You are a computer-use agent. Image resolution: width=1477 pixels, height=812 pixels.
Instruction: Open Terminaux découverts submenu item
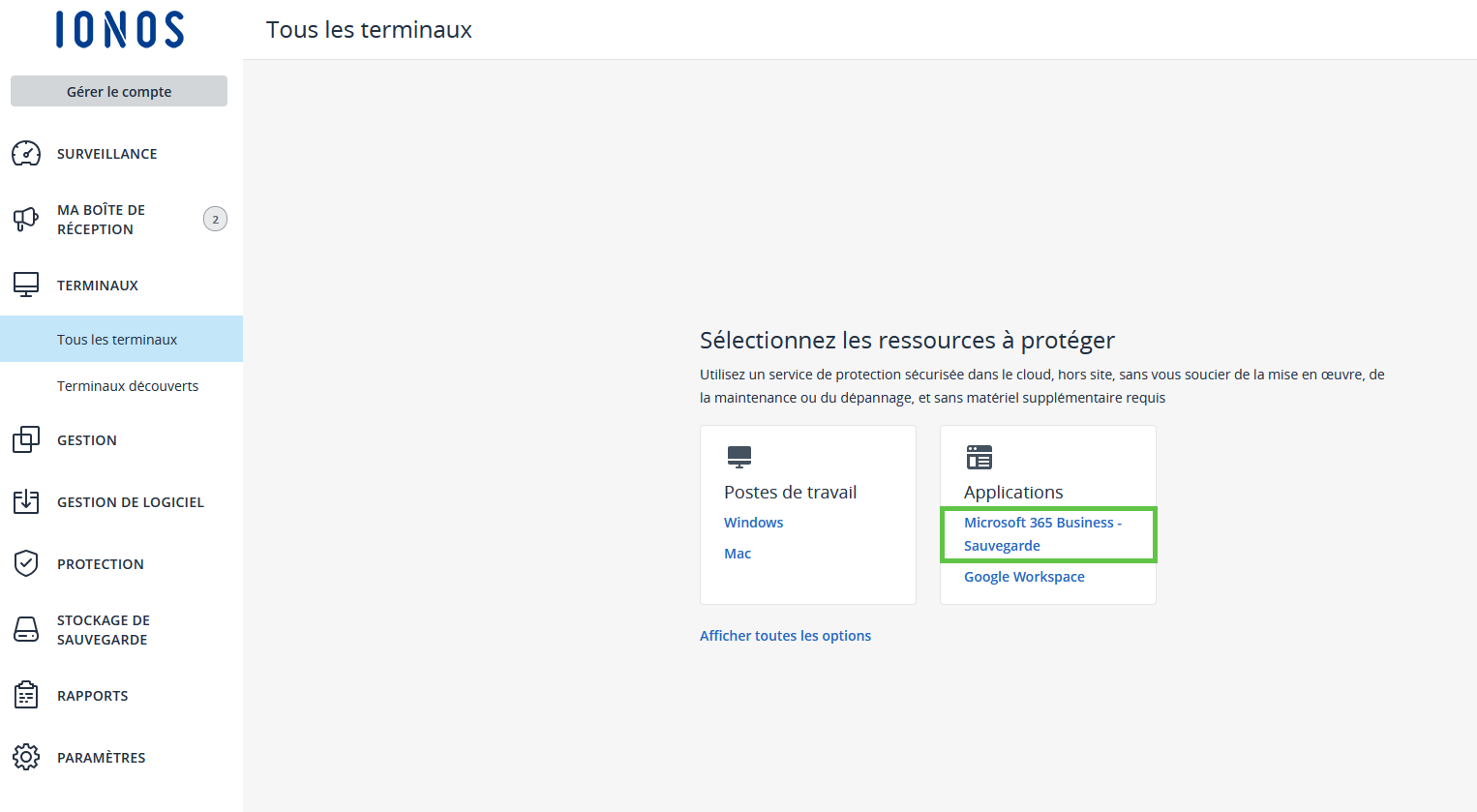(128, 386)
